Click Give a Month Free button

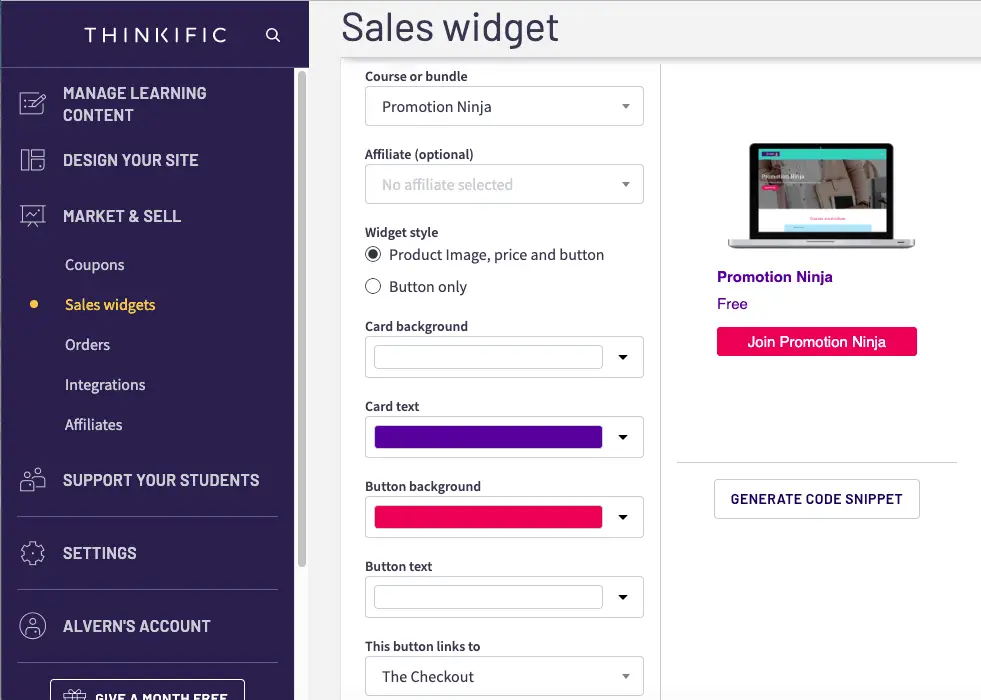coord(148,690)
